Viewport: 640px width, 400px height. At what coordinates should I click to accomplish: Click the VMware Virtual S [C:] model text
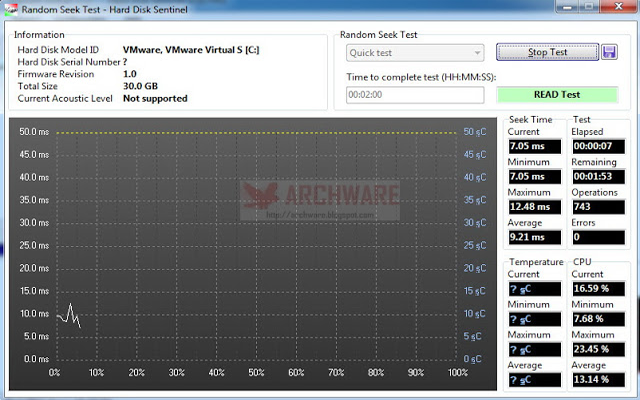[x=191, y=50]
